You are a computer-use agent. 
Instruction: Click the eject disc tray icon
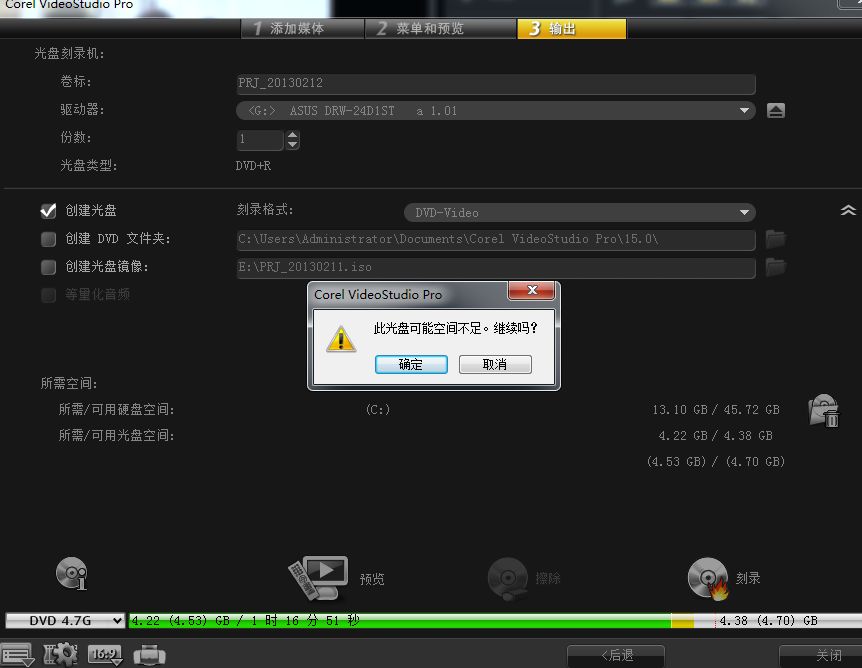[776, 111]
